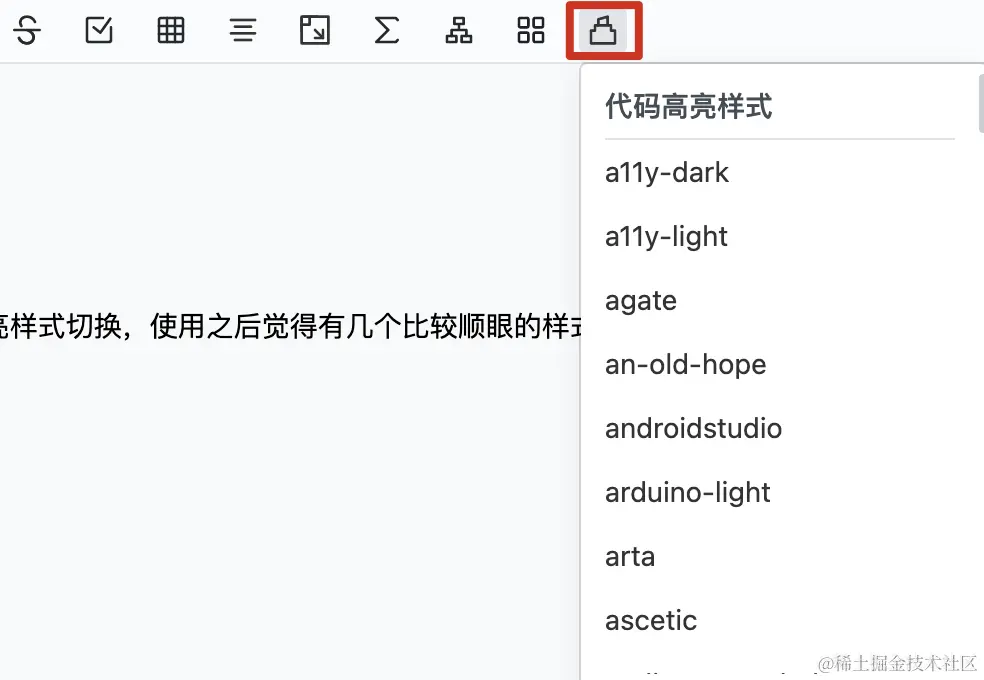Click the image resize arrow icon
984x680 pixels.
pyautogui.click(x=315, y=30)
